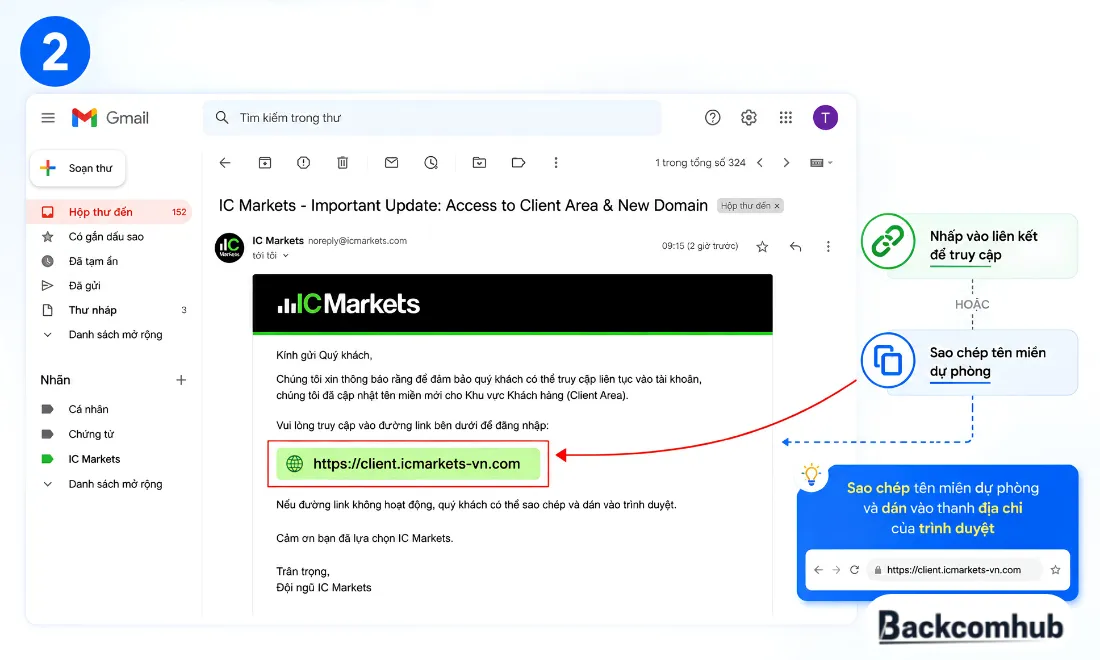The image size is (1100, 660).
Task: Reply using the reply arrow icon
Action: pos(795,246)
